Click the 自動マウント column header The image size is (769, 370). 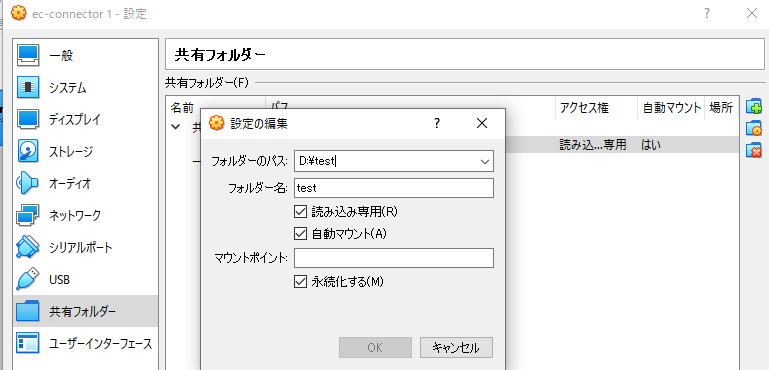coord(672,108)
